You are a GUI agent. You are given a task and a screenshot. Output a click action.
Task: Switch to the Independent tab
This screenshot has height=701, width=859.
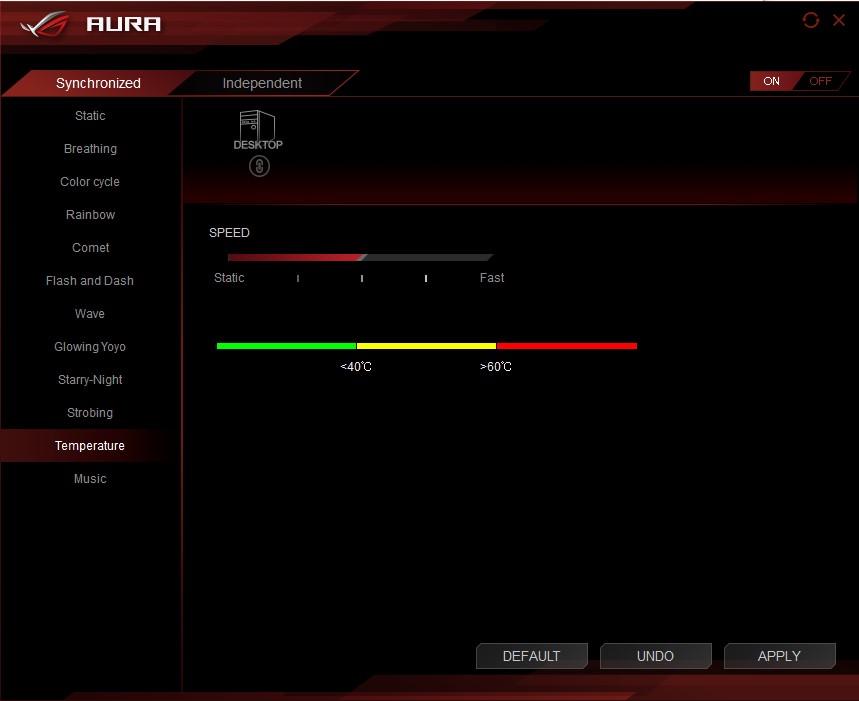pos(262,83)
